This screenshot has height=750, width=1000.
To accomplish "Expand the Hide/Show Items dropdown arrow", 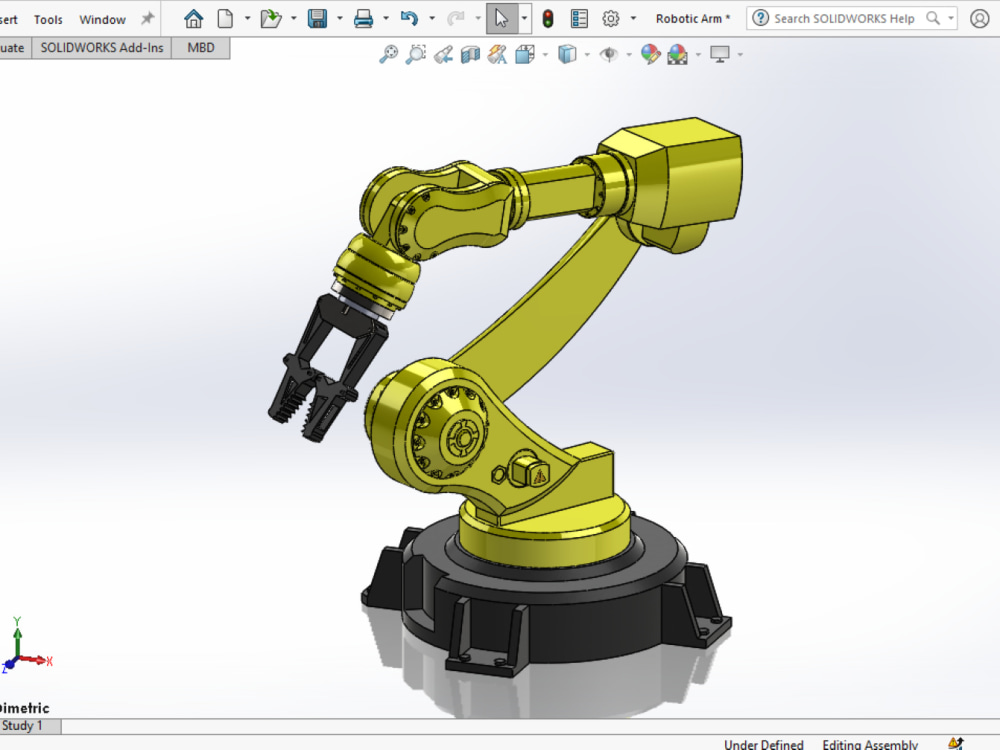I will (x=629, y=55).
